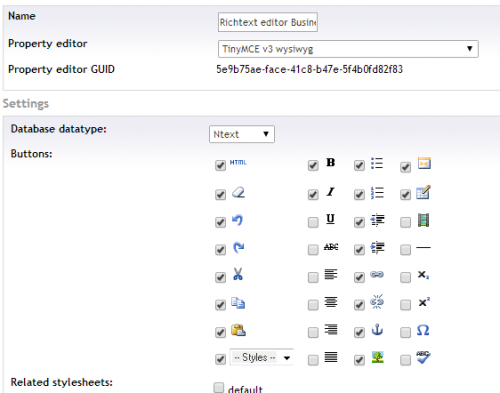This screenshot has height=393, width=500.
Task: Click the anchor icon
Action: [x=377, y=330]
